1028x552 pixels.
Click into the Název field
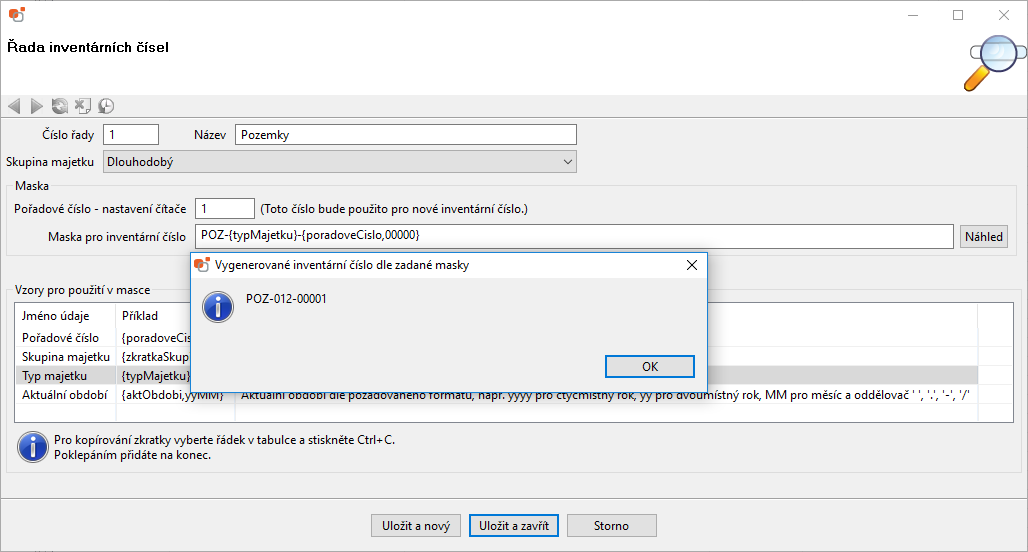point(406,134)
